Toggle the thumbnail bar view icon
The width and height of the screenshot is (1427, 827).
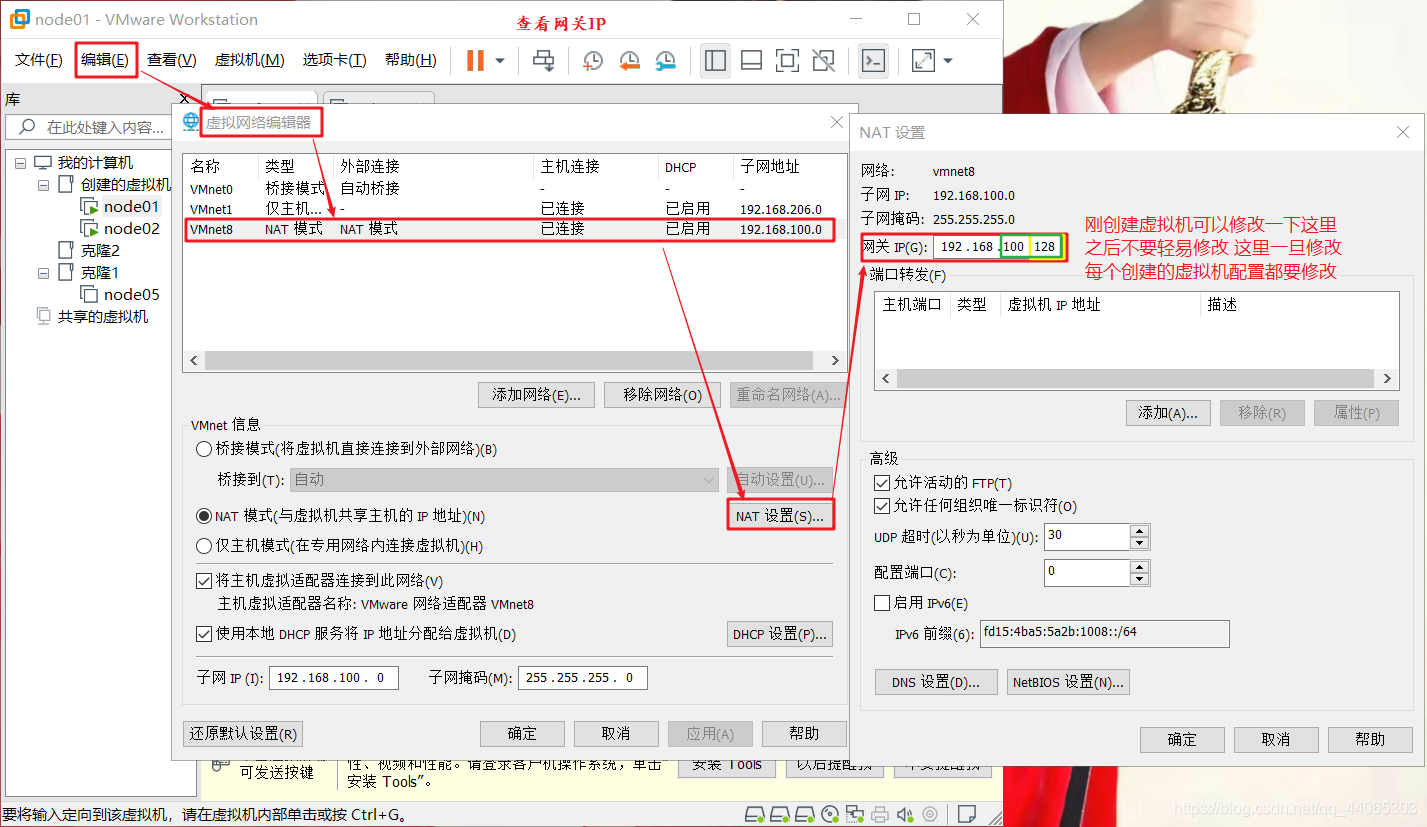pyautogui.click(x=751, y=61)
